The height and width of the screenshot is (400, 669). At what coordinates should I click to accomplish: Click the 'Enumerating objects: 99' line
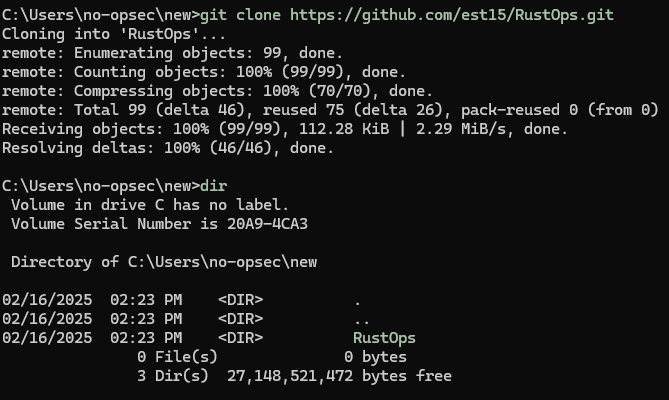(x=172, y=53)
